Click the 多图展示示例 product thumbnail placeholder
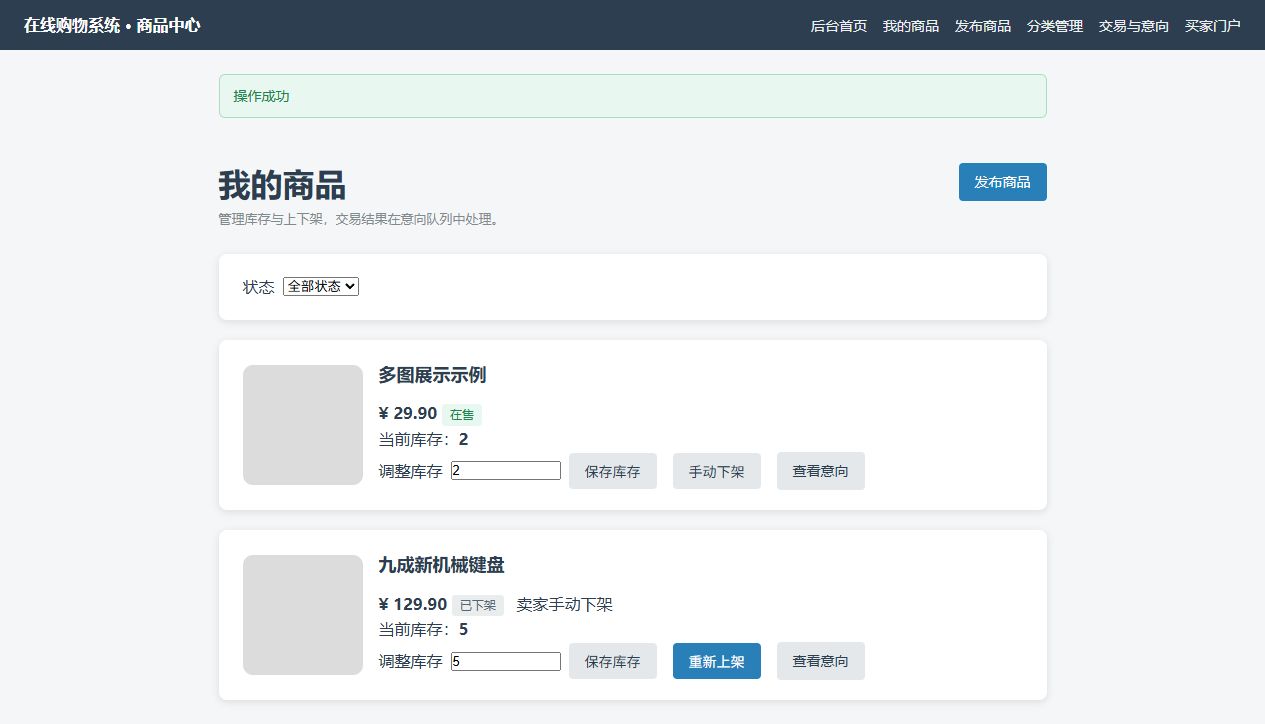Screen dimensions: 1265x724 (x=303, y=425)
